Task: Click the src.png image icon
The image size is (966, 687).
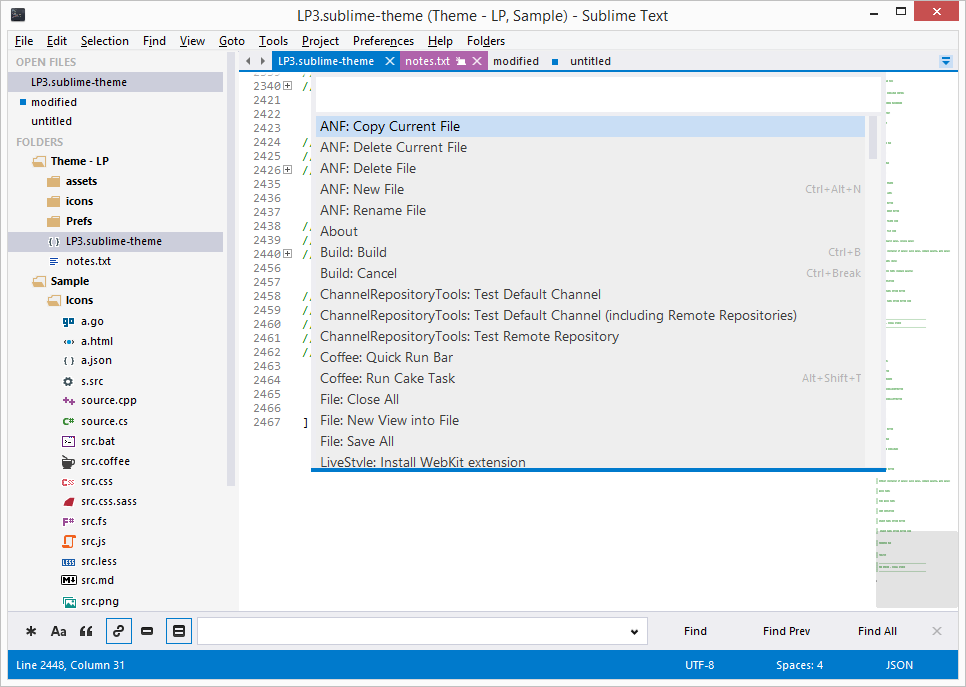Action: click(x=68, y=601)
